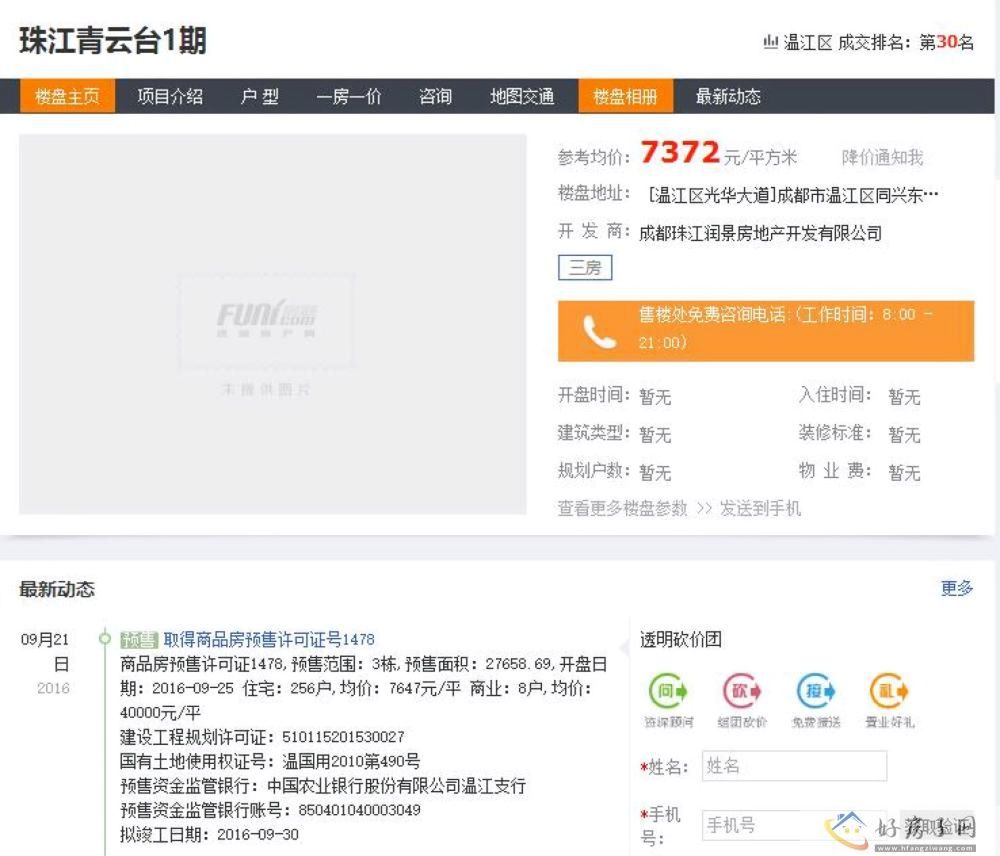Click the 透明砍价团 heading
This screenshot has width=1000, height=856.
pos(680,639)
